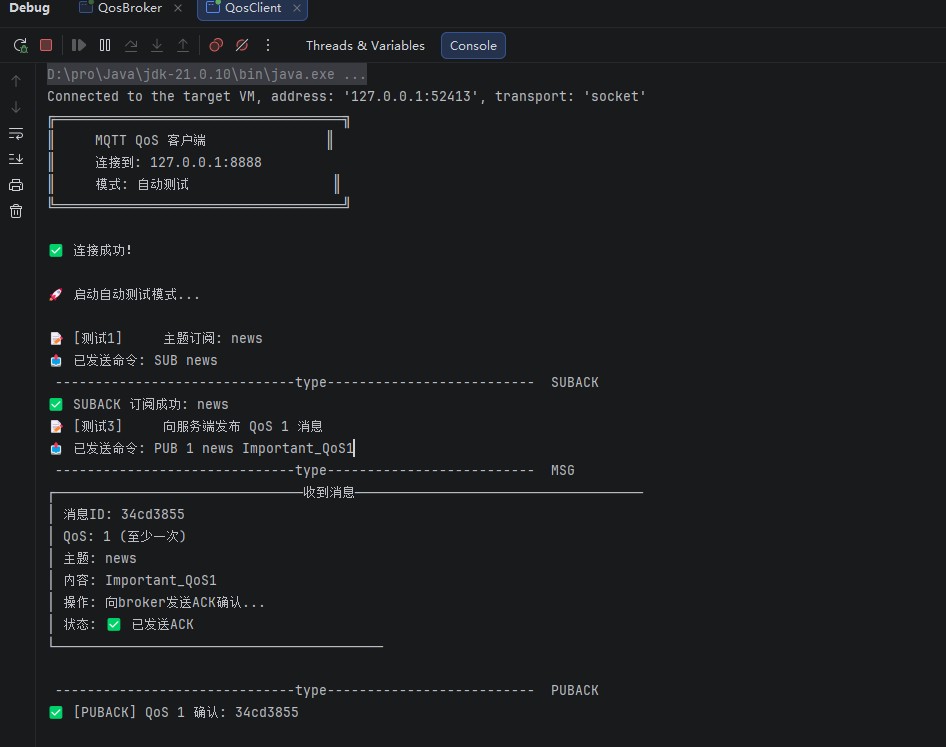Toggle scroll to end of console
This screenshot has width=946, height=747.
pos(16,159)
